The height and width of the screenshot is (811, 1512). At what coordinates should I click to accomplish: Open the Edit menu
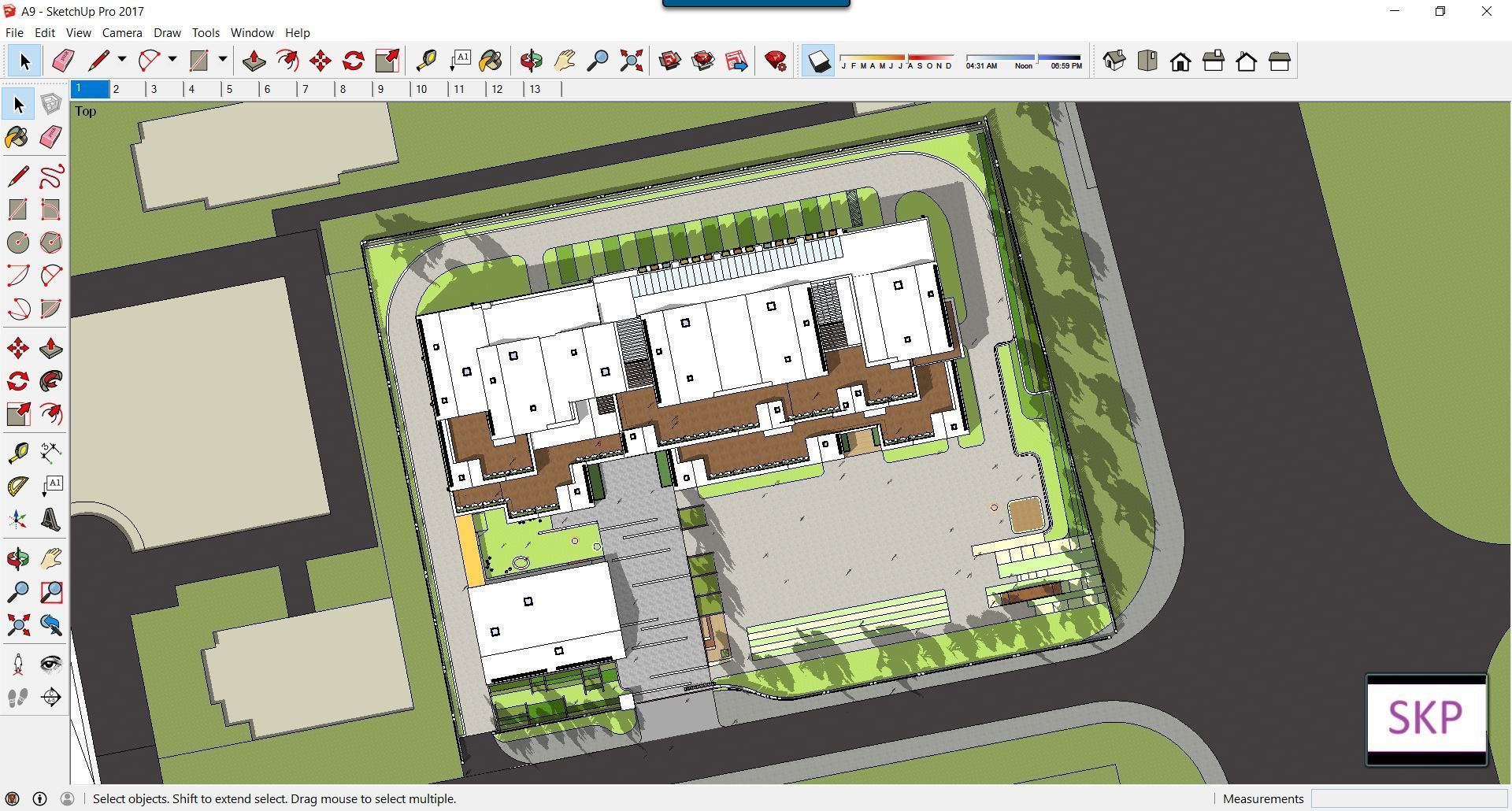tap(44, 33)
